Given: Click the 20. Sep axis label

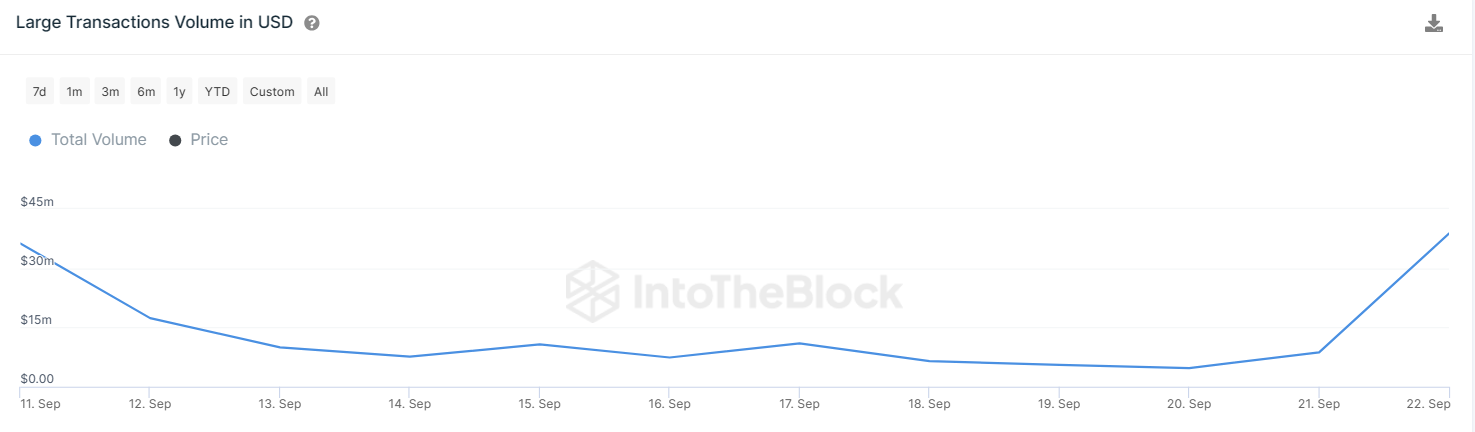Looking at the screenshot, I should click(x=1188, y=404).
